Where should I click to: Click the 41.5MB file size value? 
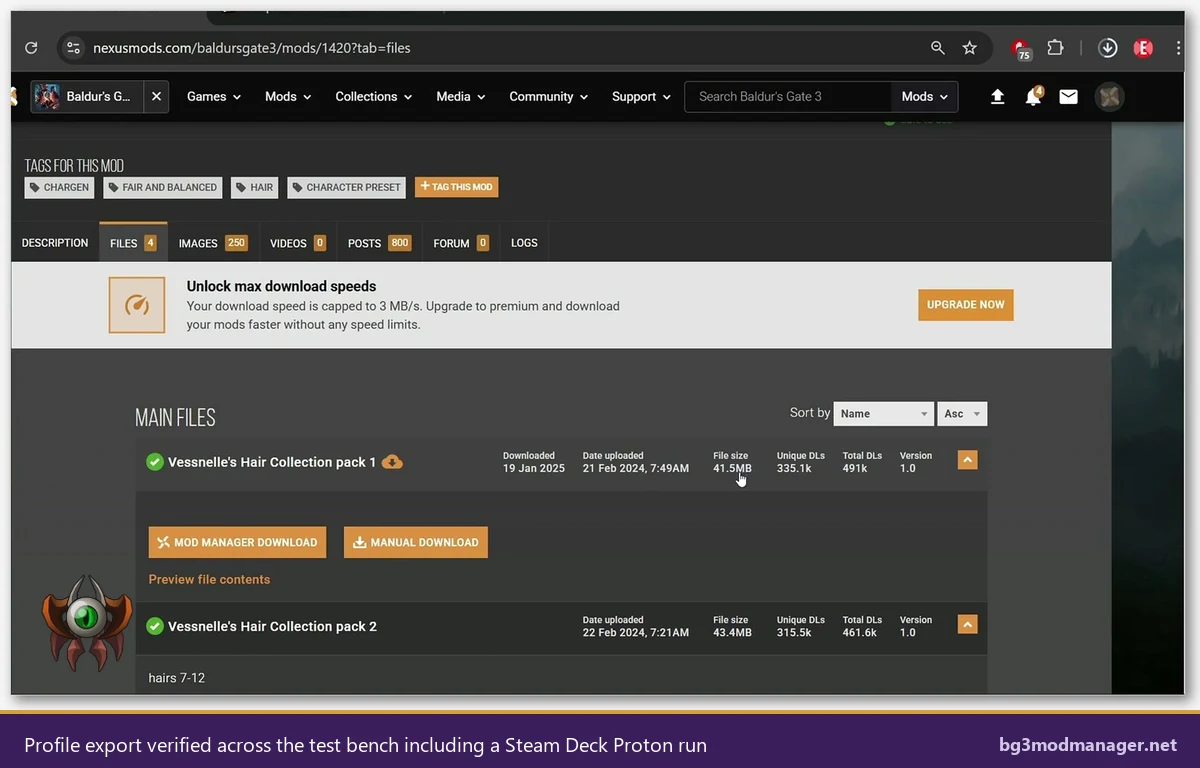[732, 468]
